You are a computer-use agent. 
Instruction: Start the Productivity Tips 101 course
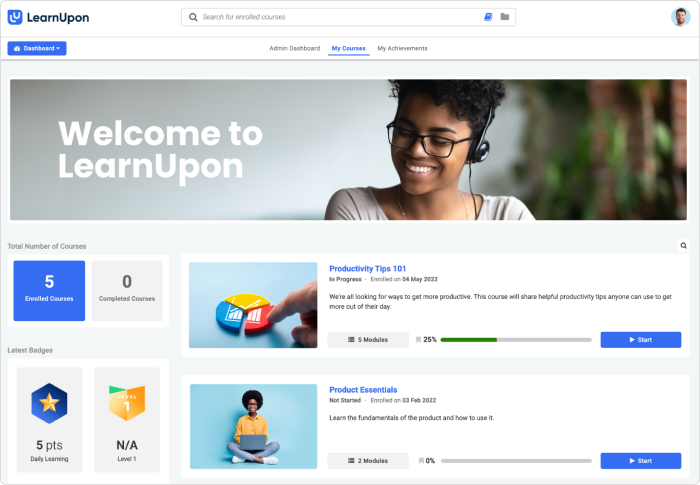coord(640,340)
